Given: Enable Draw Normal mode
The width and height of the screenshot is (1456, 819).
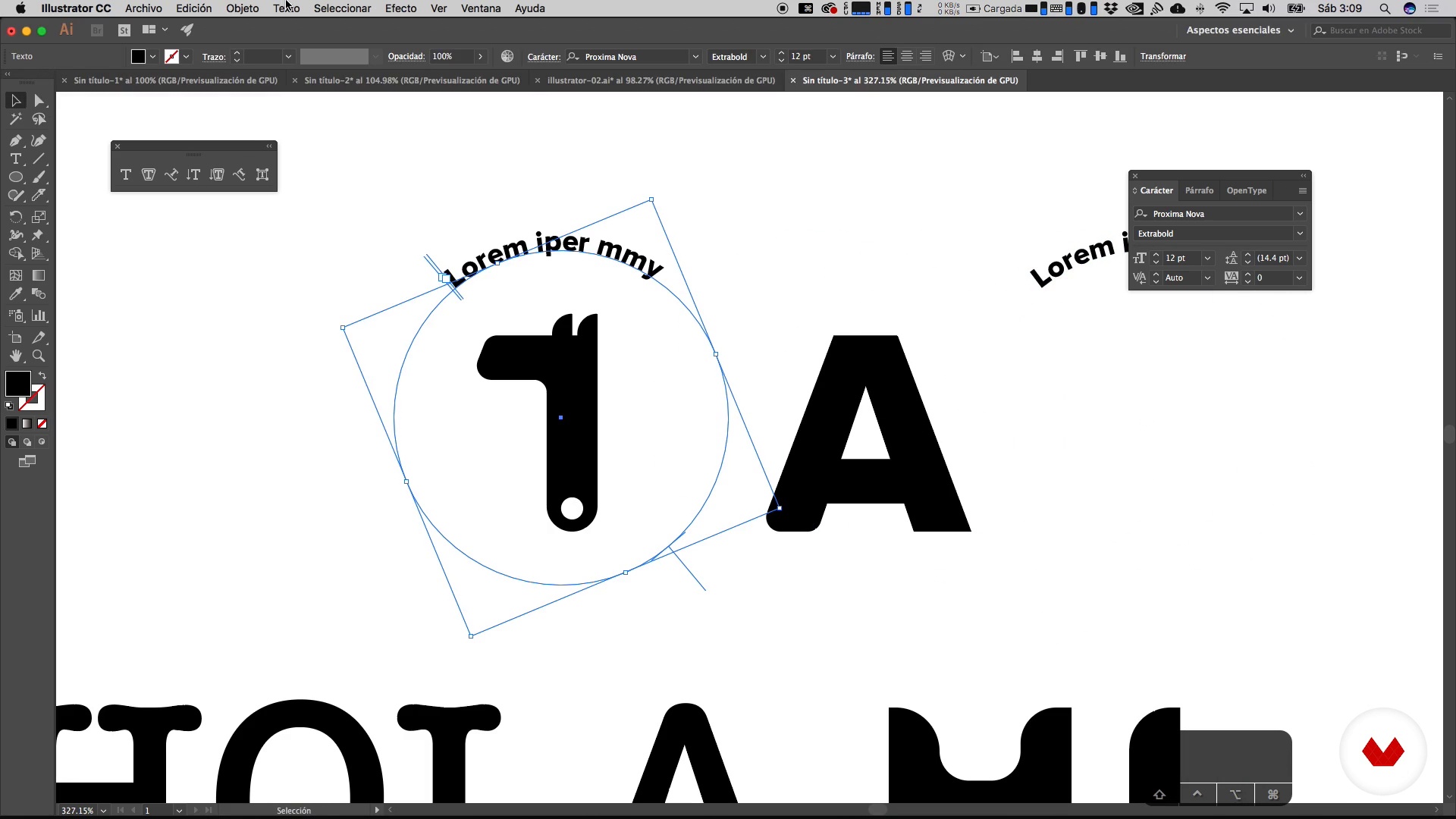Looking at the screenshot, I should tap(12, 442).
